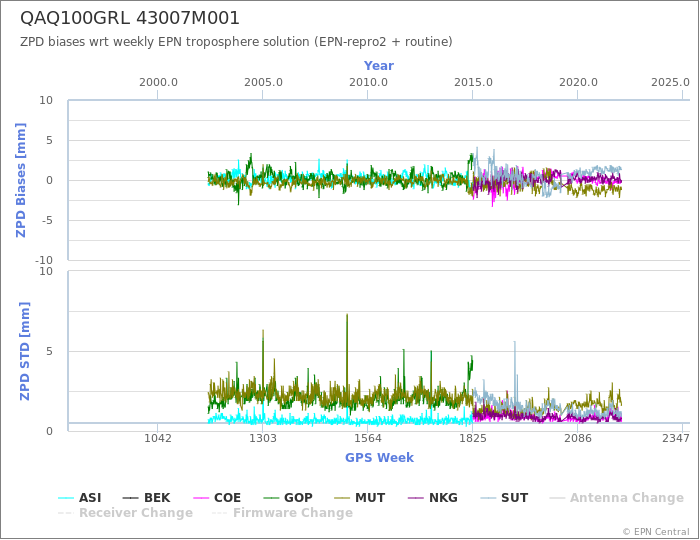
Task: Click the magenta COE legend line marker
Action: coord(201,498)
